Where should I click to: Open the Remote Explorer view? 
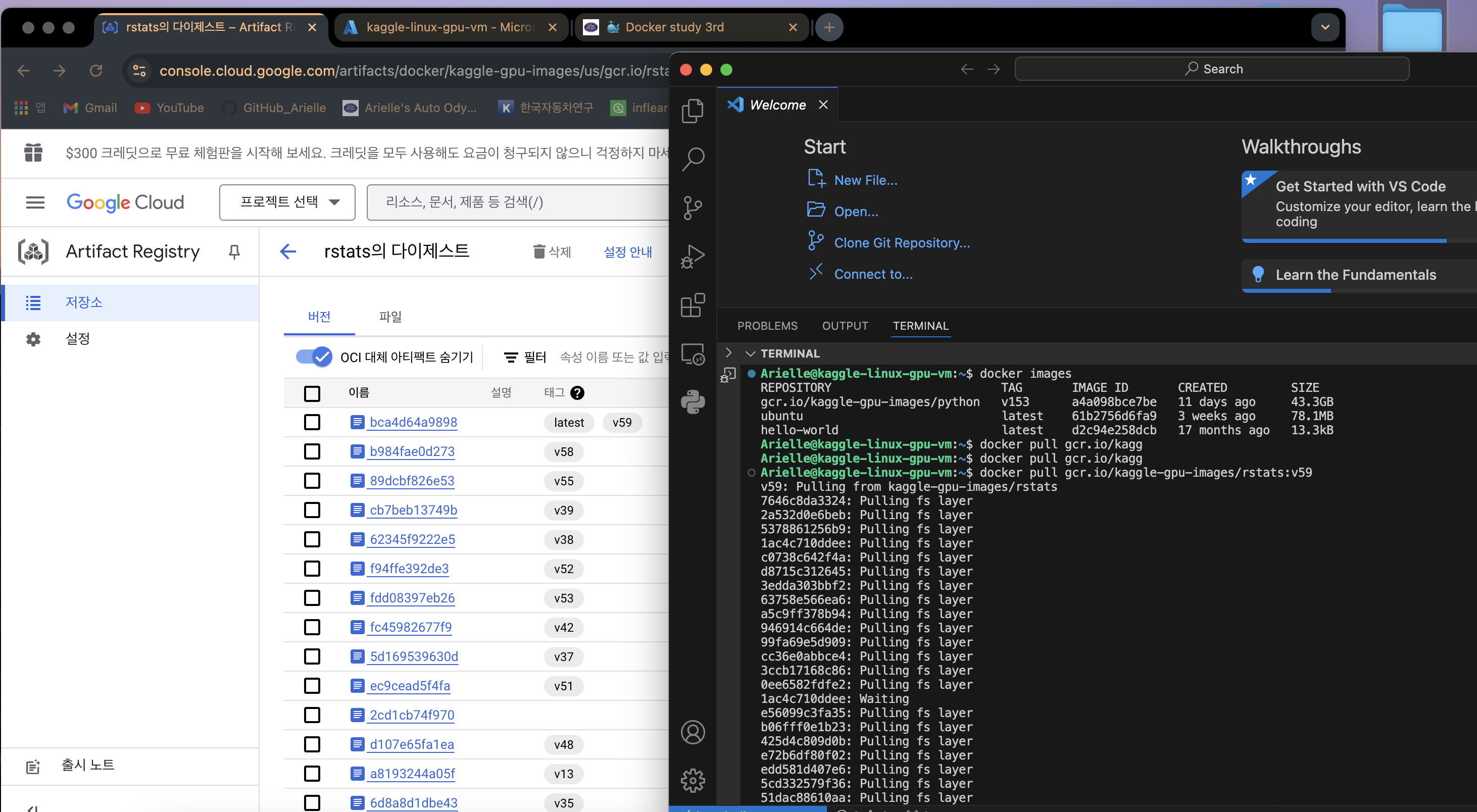tap(693, 353)
